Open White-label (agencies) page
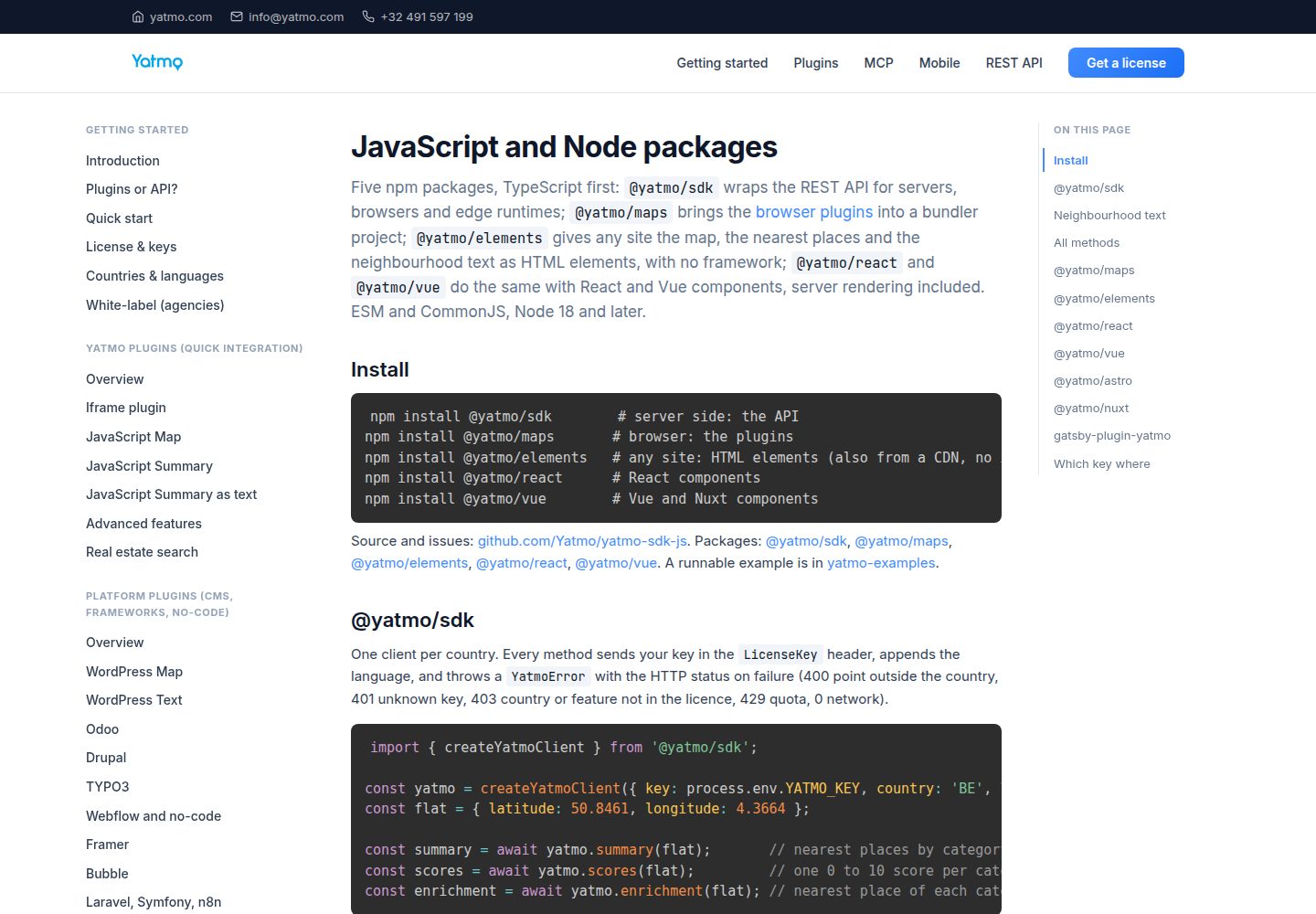The width and height of the screenshot is (1316, 914). pos(155,305)
